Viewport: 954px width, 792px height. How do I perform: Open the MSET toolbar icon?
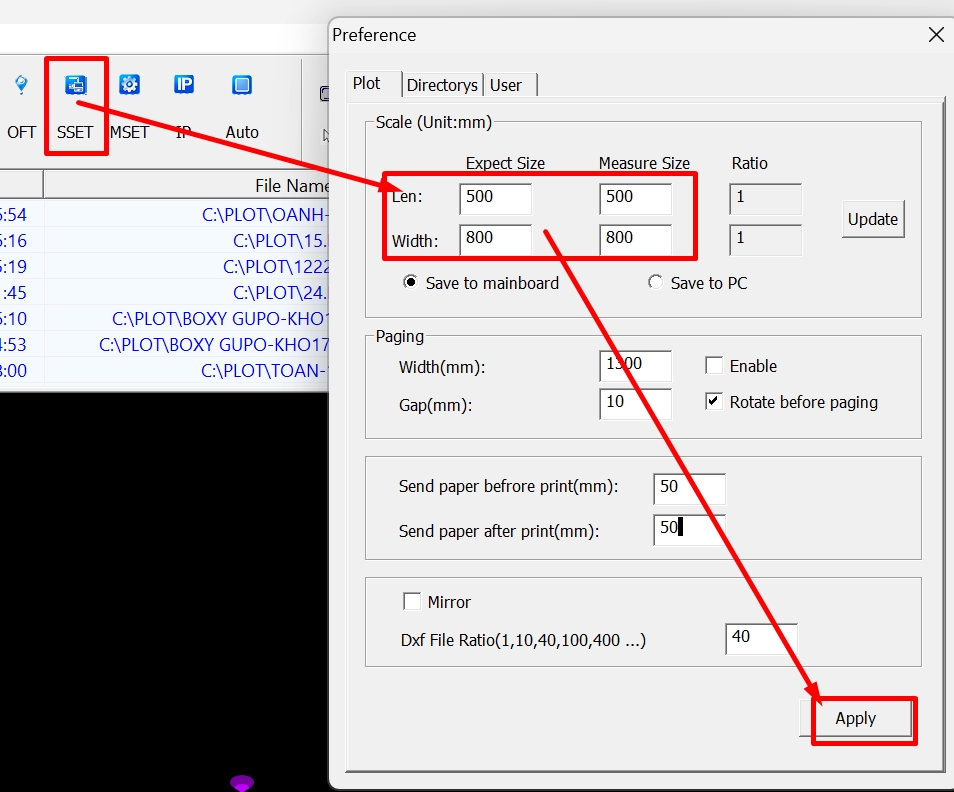[129, 86]
